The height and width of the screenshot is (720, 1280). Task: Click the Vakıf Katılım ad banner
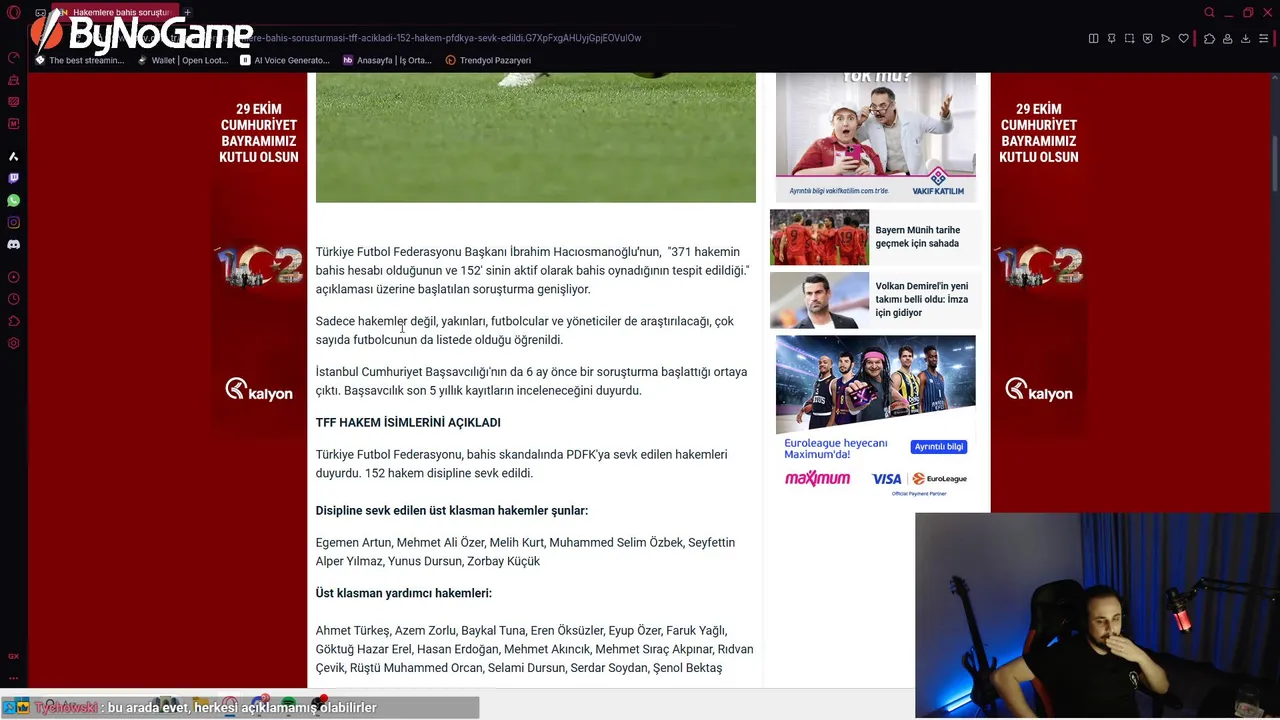[875, 137]
